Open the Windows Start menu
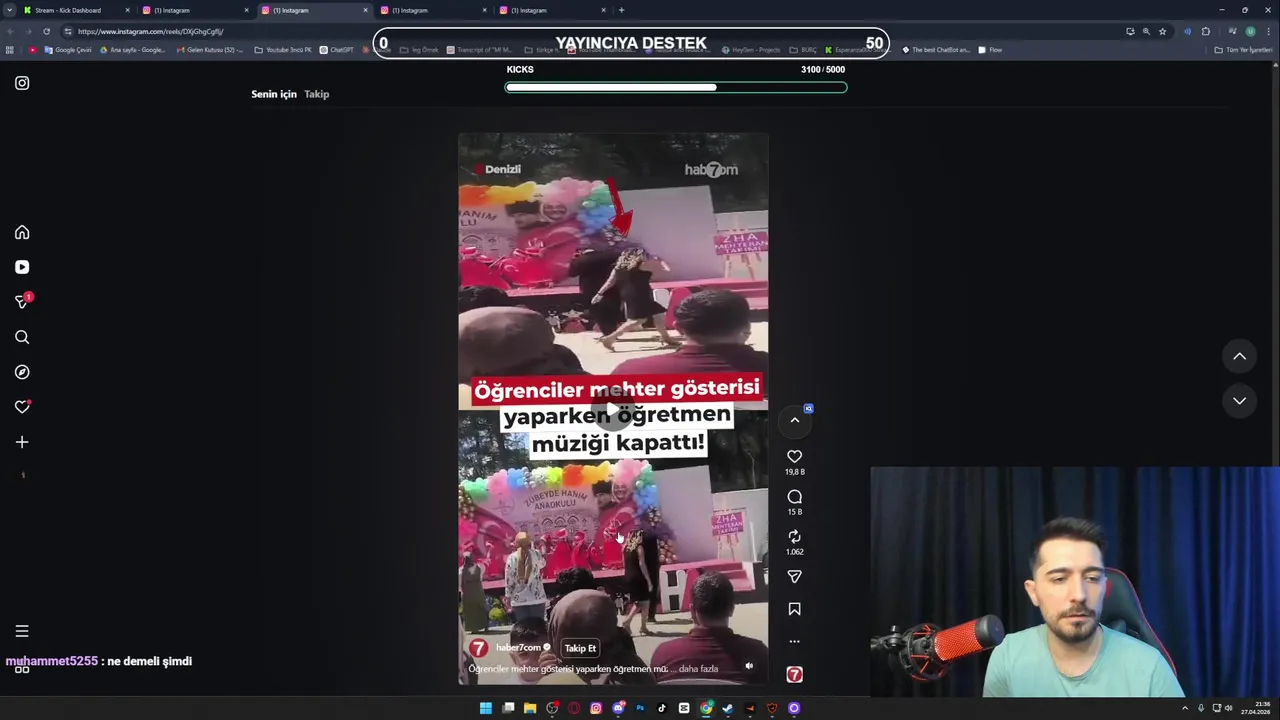 (486, 708)
